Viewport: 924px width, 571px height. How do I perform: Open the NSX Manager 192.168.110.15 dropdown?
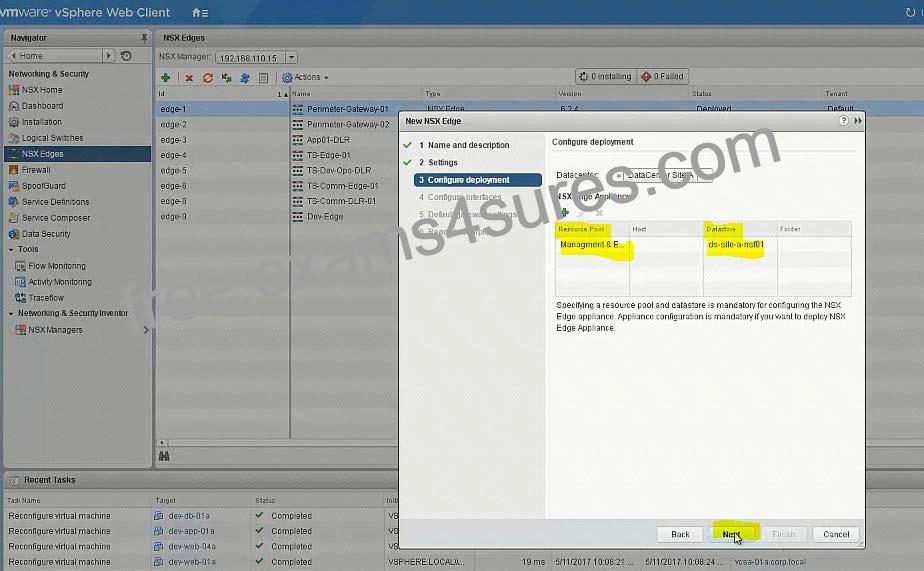(291, 57)
